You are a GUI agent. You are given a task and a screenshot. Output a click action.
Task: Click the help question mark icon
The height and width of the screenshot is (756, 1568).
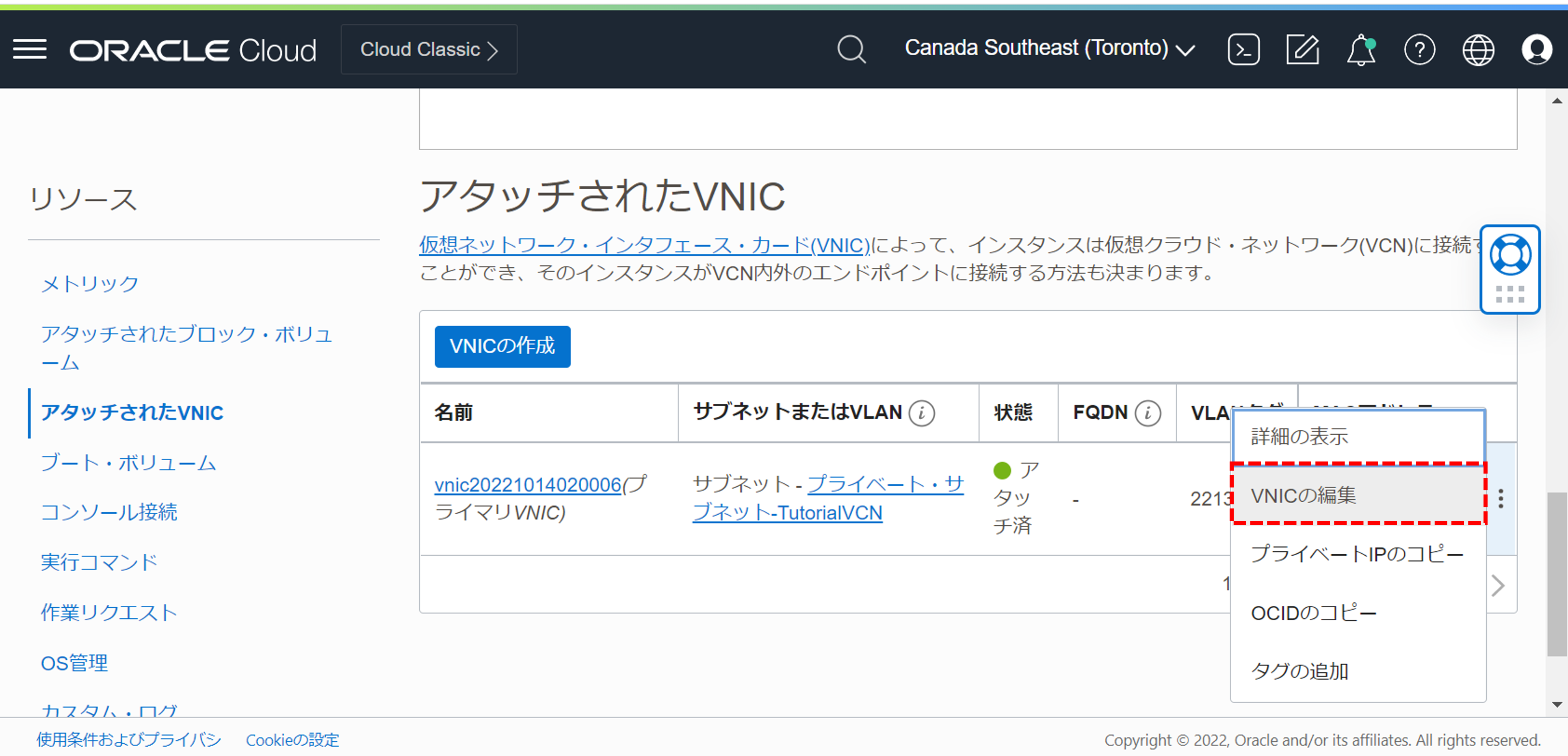tap(1420, 49)
